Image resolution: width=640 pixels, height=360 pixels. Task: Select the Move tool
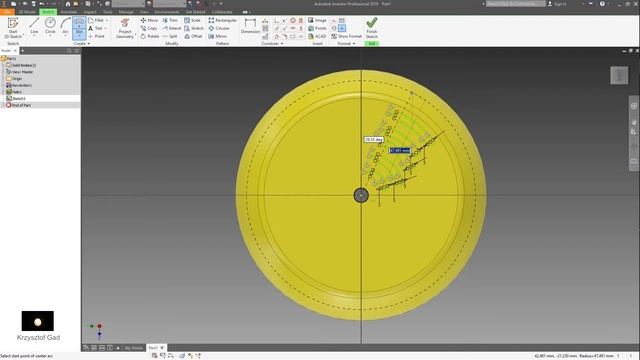click(x=149, y=20)
